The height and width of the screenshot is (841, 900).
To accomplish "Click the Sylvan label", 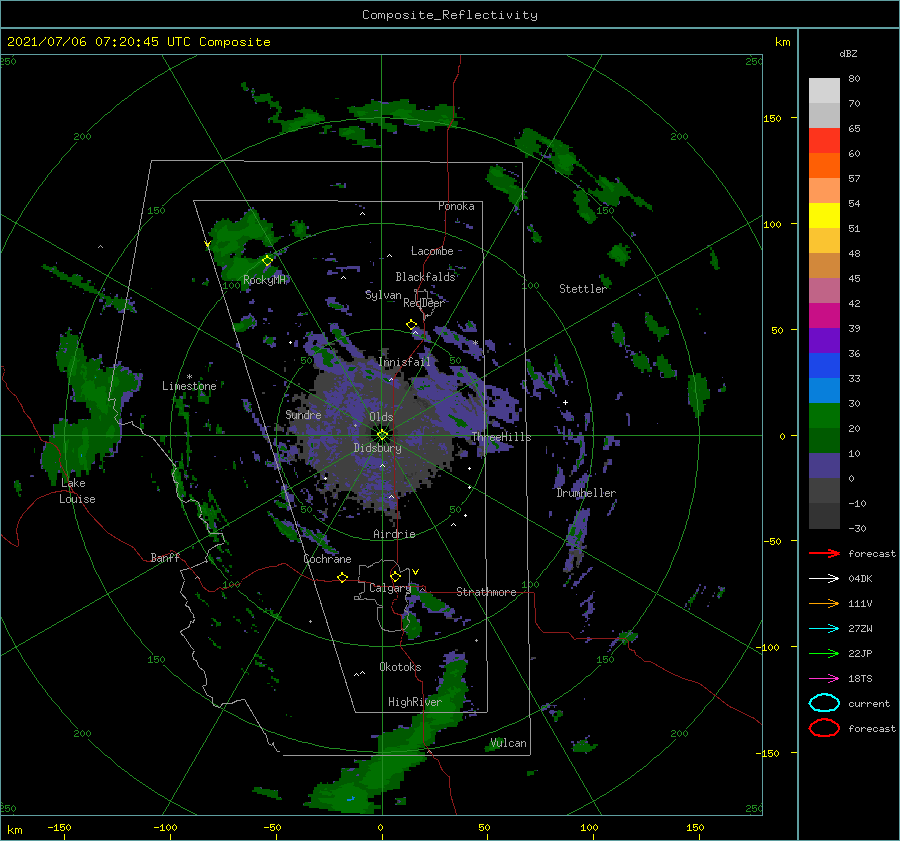I will point(383,295).
